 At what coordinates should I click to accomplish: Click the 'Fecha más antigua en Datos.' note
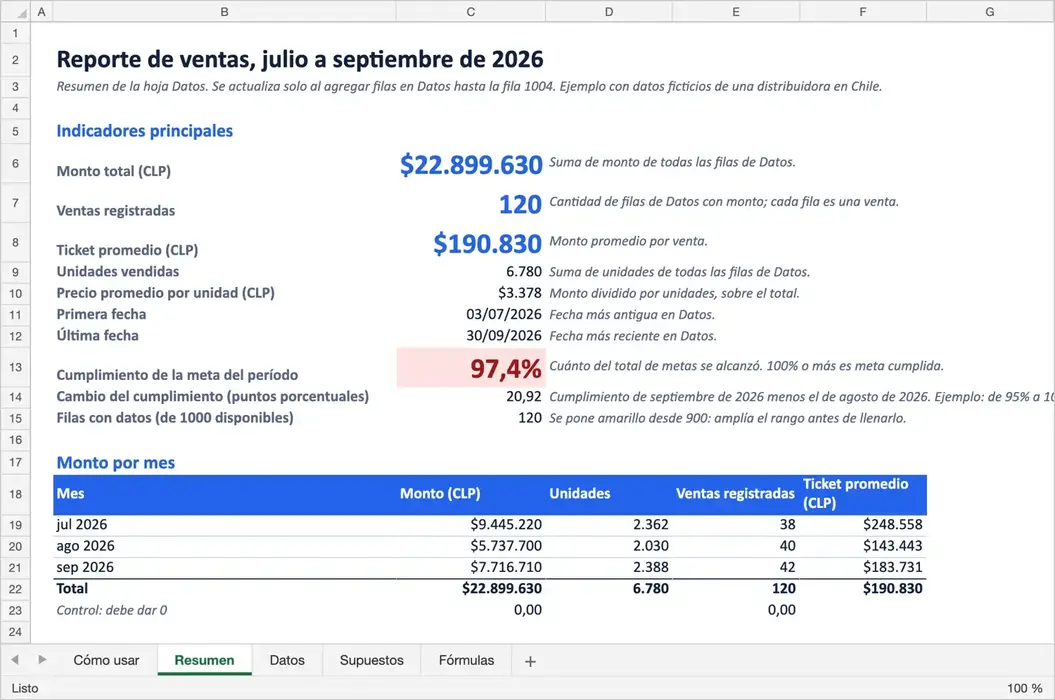click(x=632, y=314)
